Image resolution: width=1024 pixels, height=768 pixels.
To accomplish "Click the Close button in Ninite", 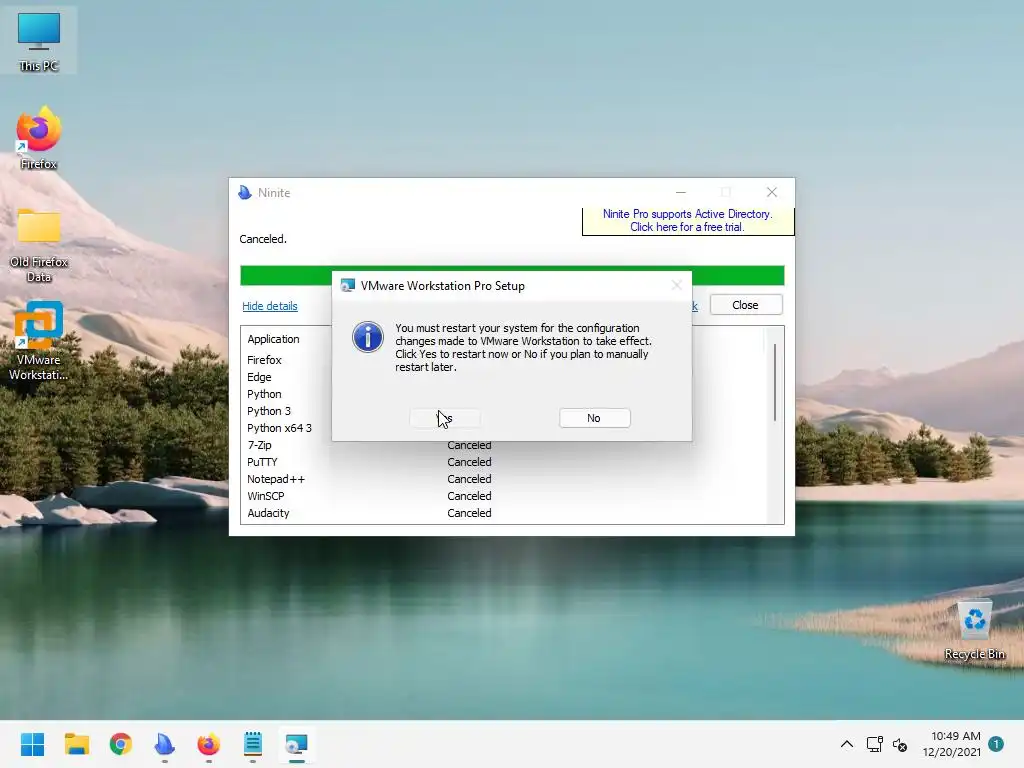I will (746, 305).
